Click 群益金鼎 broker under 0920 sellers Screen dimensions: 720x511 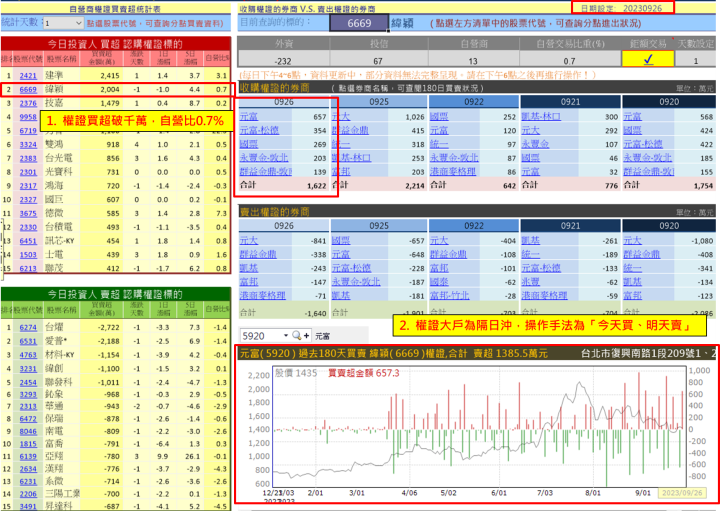[641, 254]
